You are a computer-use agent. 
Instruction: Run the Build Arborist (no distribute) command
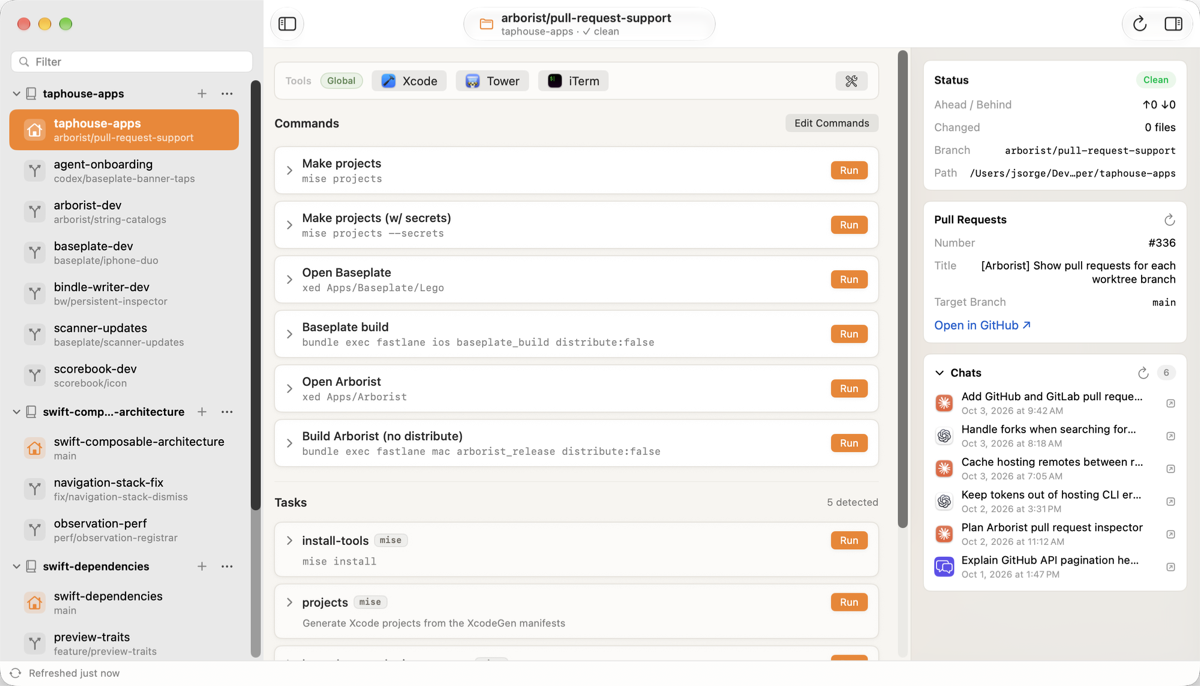[849, 443]
